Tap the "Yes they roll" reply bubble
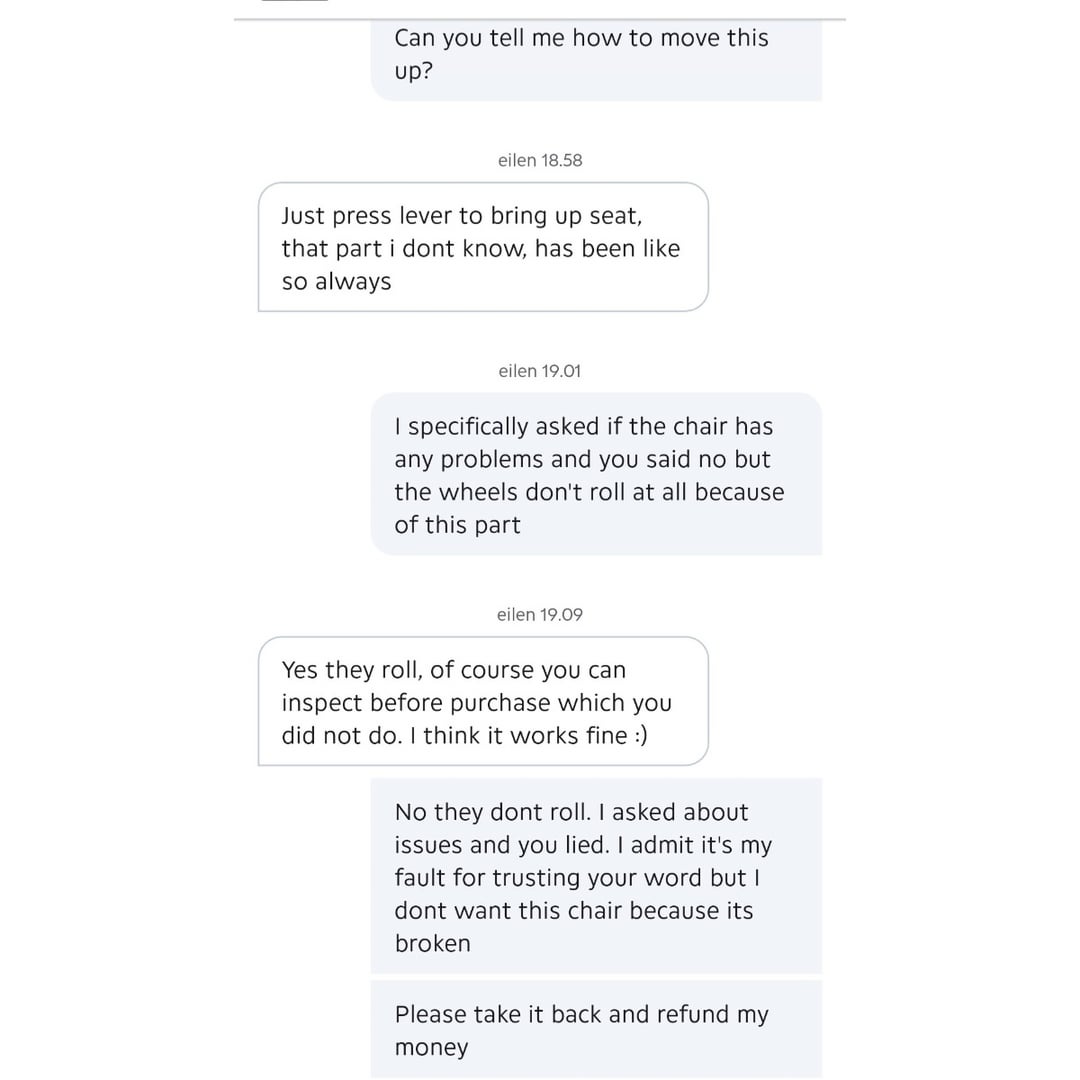The width and height of the screenshot is (1080, 1080). [483, 701]
